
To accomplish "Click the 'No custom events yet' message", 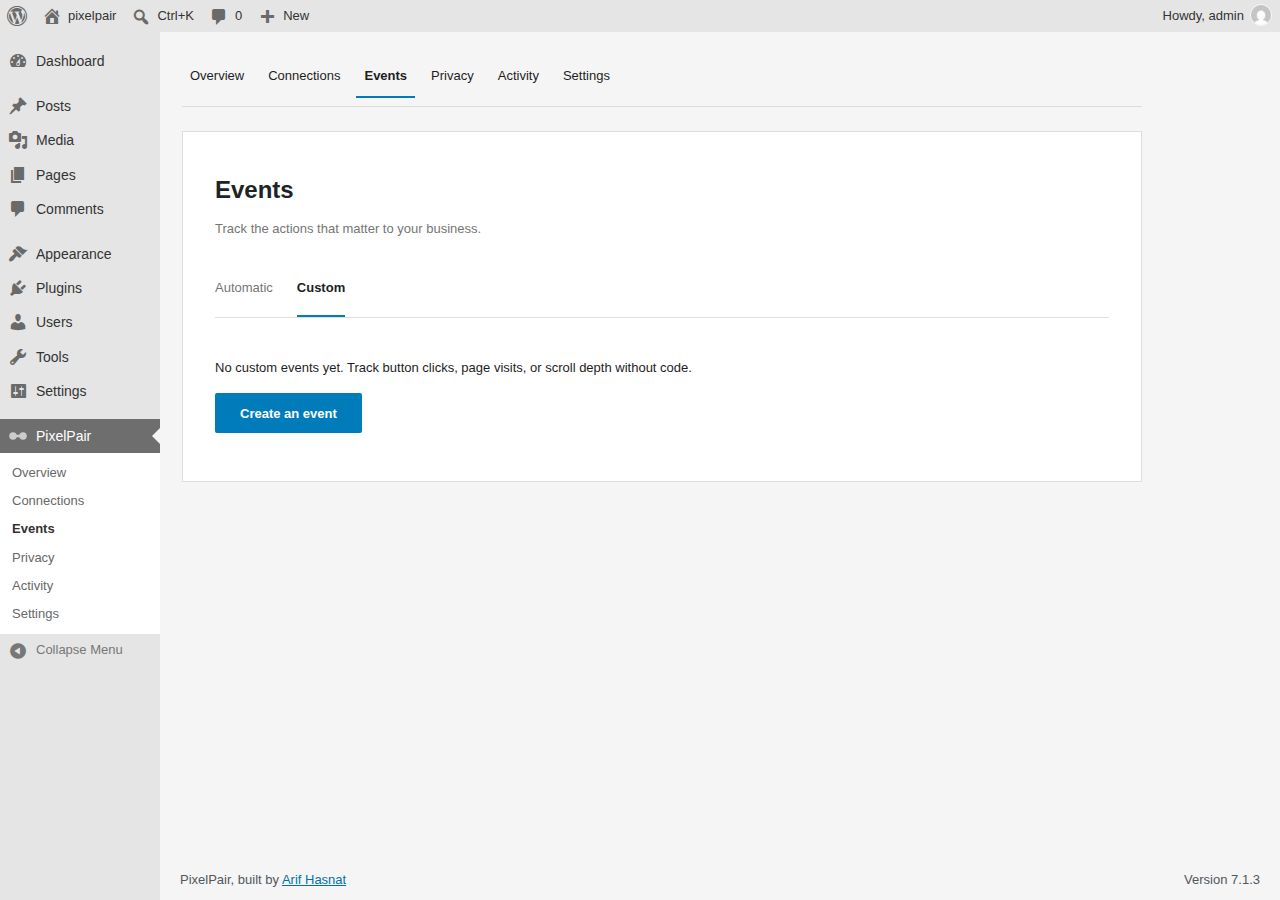I will pyautogui.click(x=453, y=368).
